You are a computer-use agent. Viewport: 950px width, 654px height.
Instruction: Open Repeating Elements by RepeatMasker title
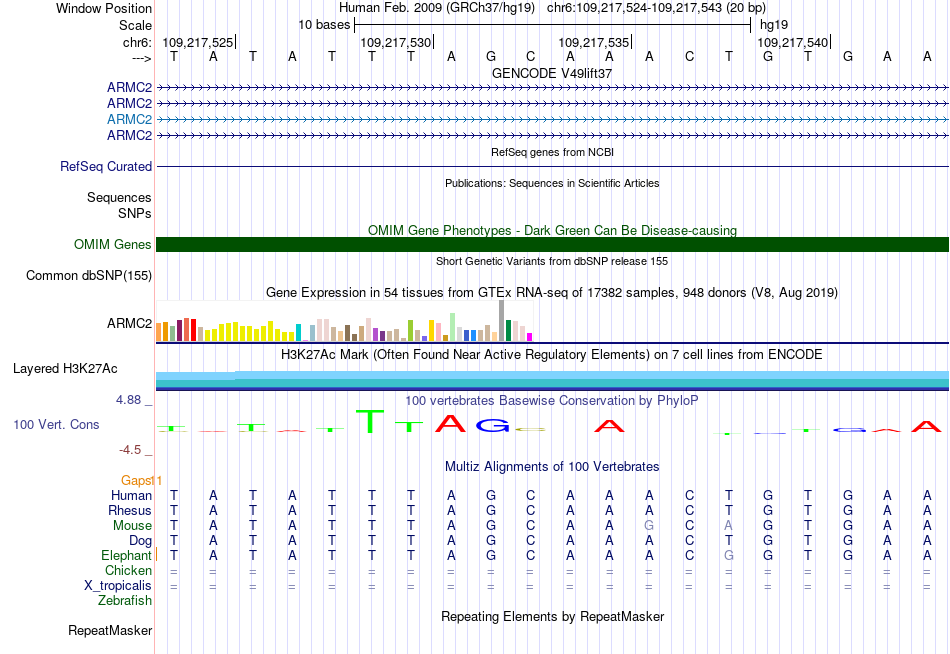coord(552,616)
